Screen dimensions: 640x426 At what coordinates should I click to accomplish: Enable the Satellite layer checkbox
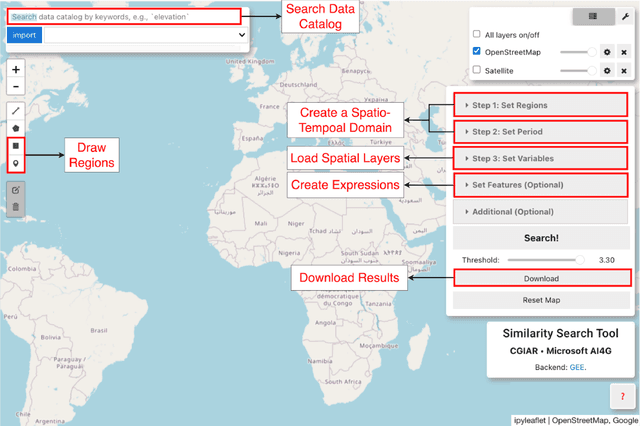[x=476, y=69]
